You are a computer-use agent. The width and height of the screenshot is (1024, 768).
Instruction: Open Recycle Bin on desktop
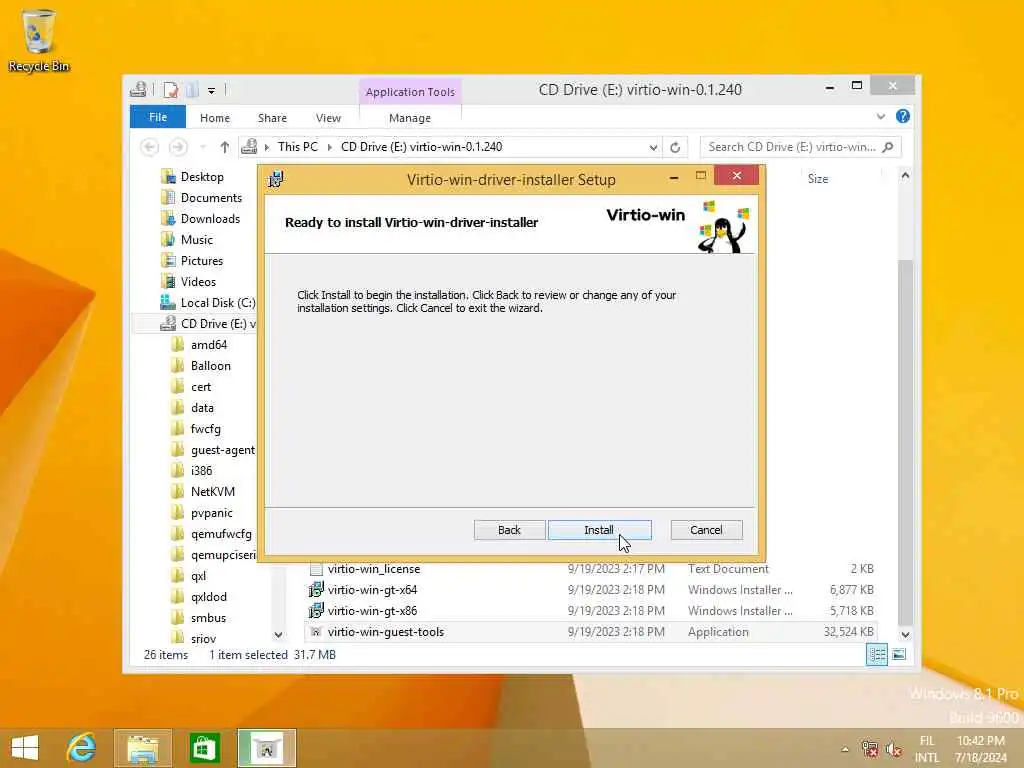(x=39, y=40)
